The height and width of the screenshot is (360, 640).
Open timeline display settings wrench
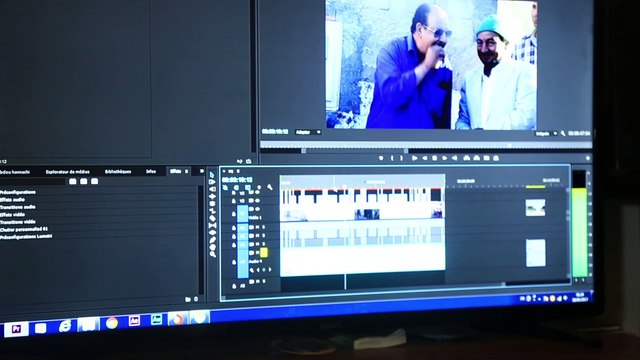270,187
